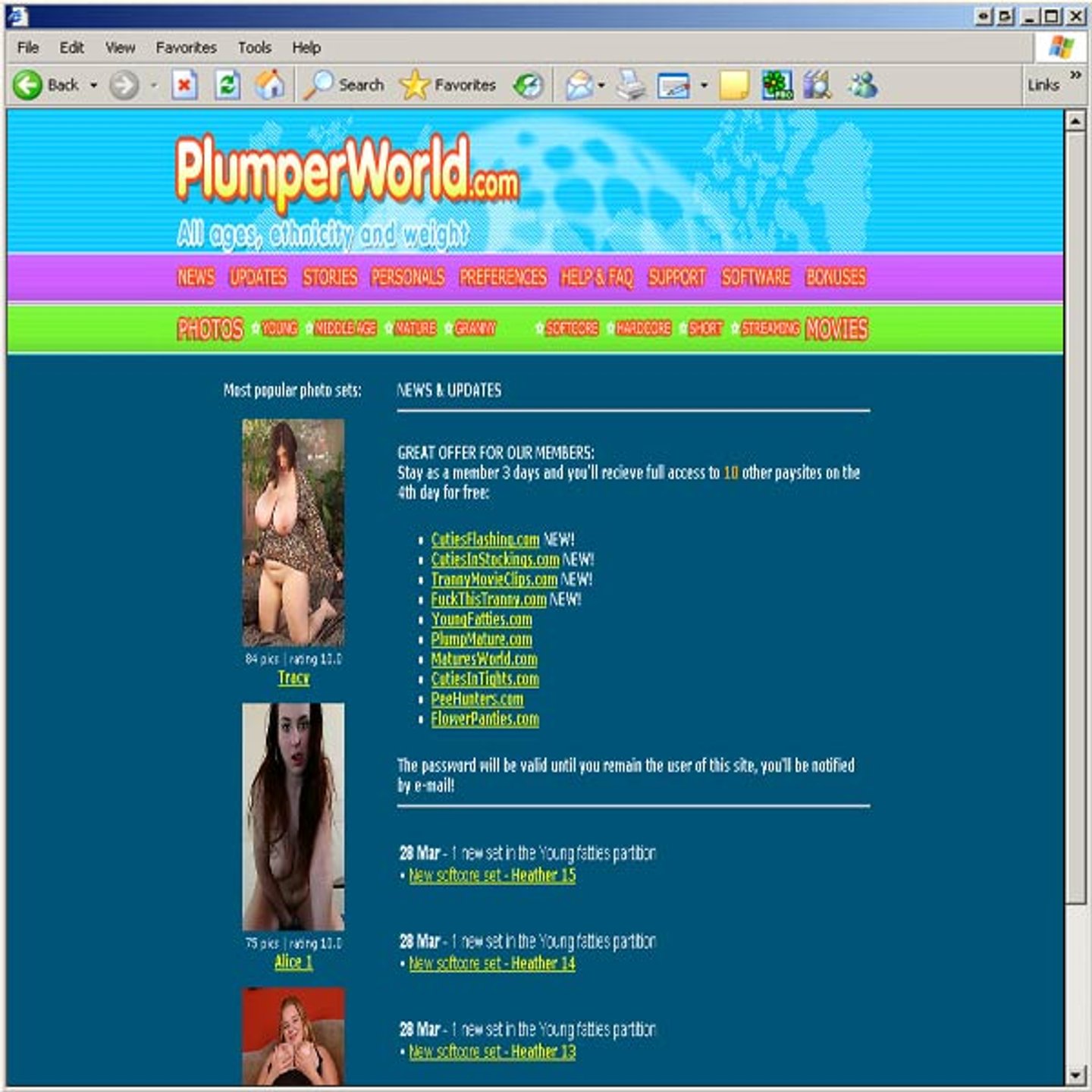Show browsing History from toolbar
The image size is (1092, 1092).
coord(529,85)
